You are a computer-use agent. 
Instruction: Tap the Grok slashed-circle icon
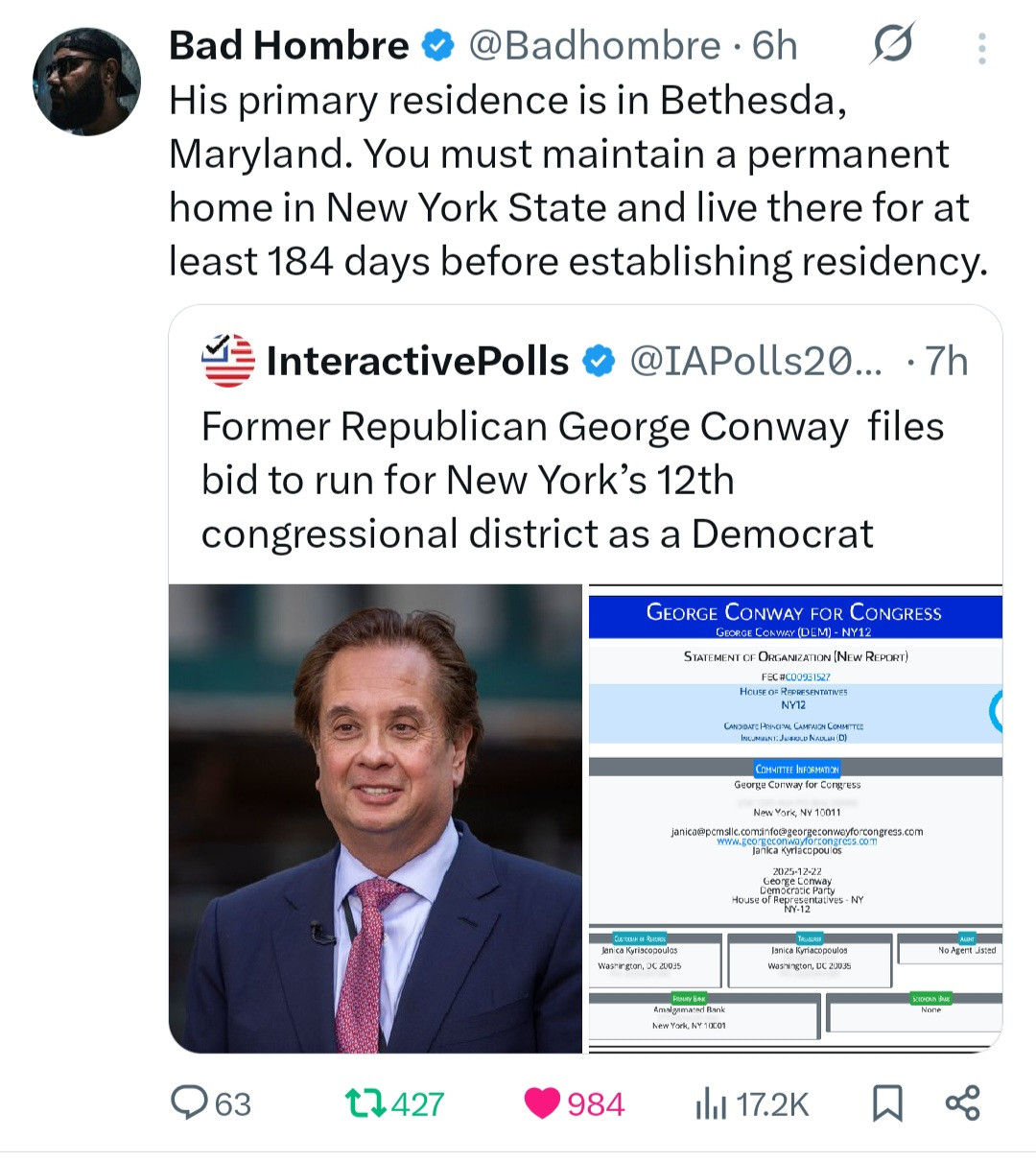[891, 44]
